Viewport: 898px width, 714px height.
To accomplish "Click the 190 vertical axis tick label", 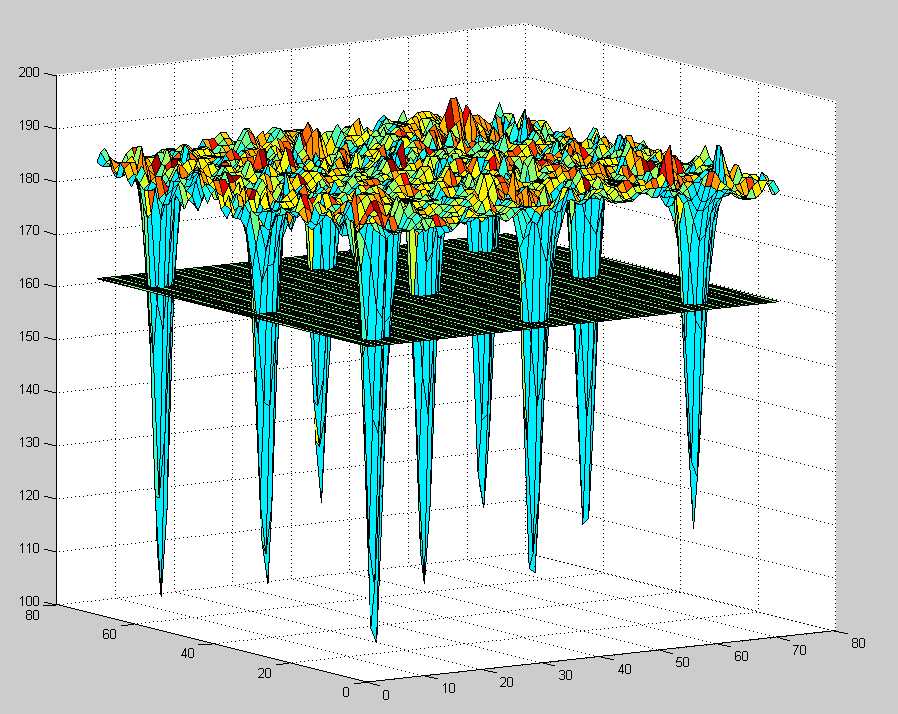I will tap(29, 126).
